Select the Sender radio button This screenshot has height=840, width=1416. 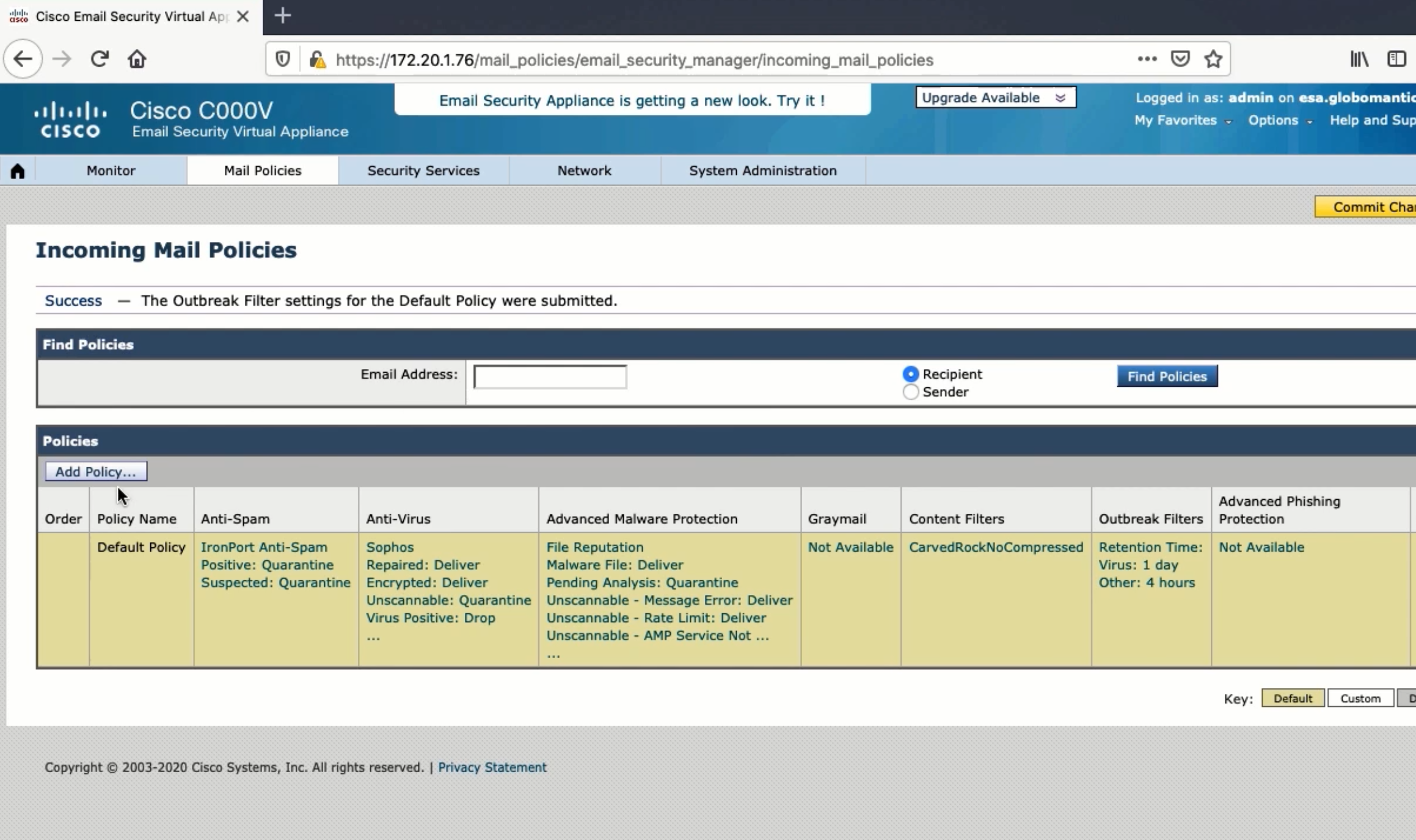(x=910, y=392)
